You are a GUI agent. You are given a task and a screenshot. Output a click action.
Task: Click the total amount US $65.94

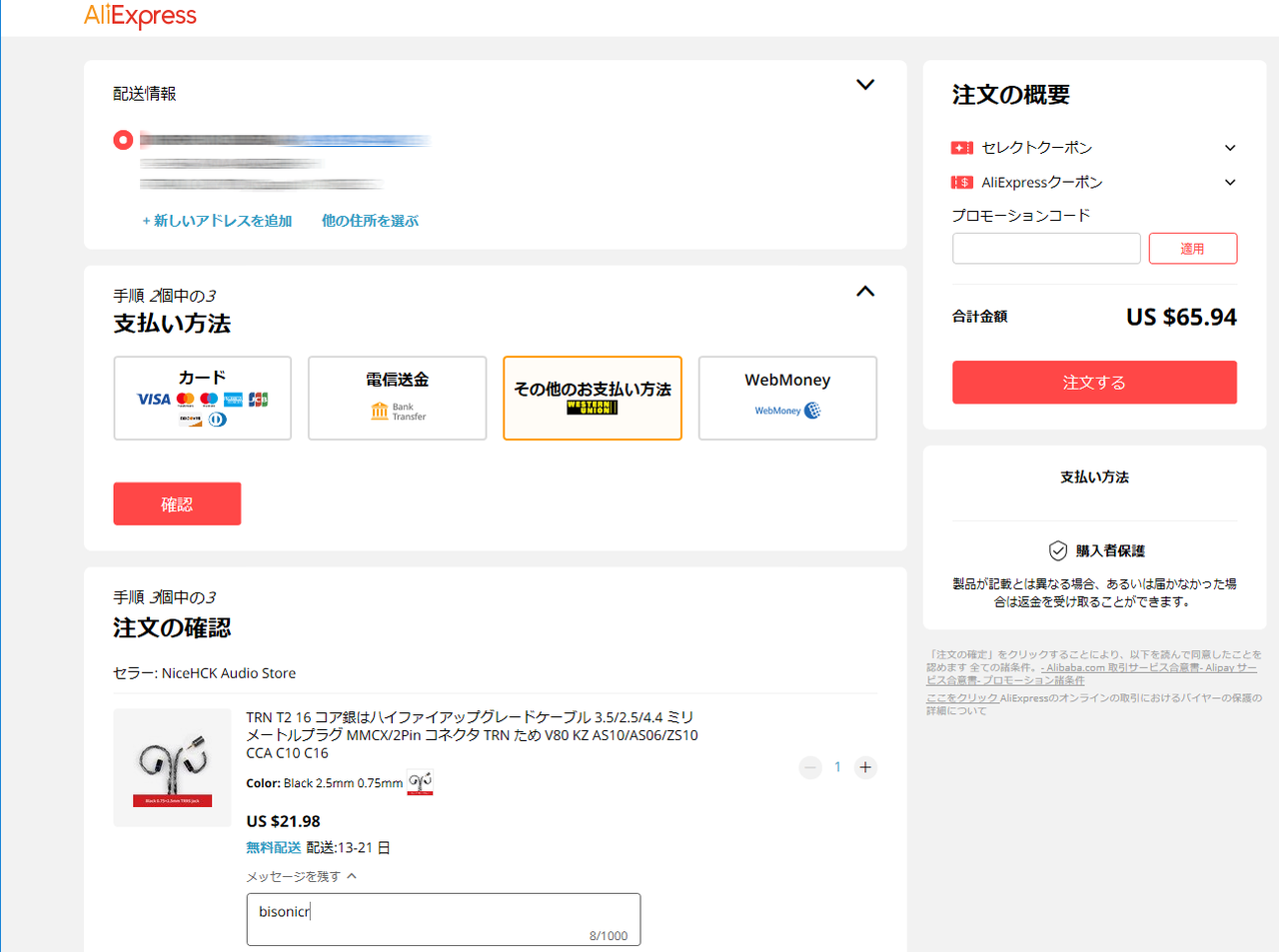1181,317
